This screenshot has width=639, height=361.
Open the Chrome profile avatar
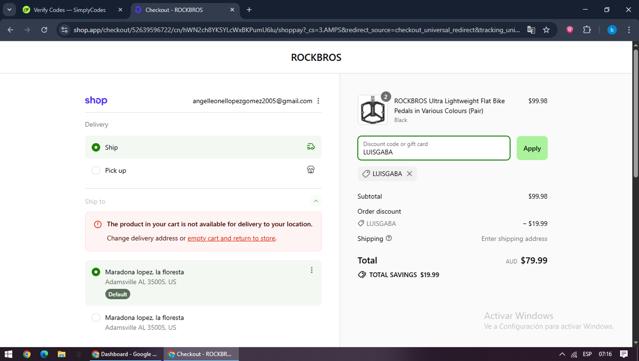tap(612, 30)
